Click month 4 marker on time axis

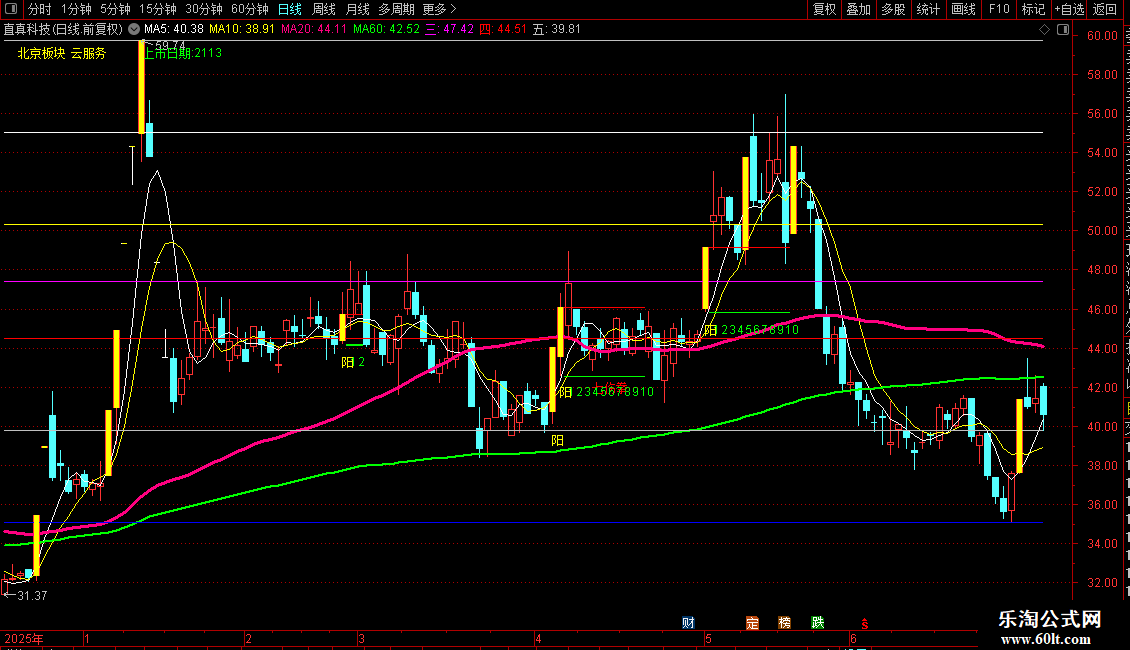tap(538, 638)
